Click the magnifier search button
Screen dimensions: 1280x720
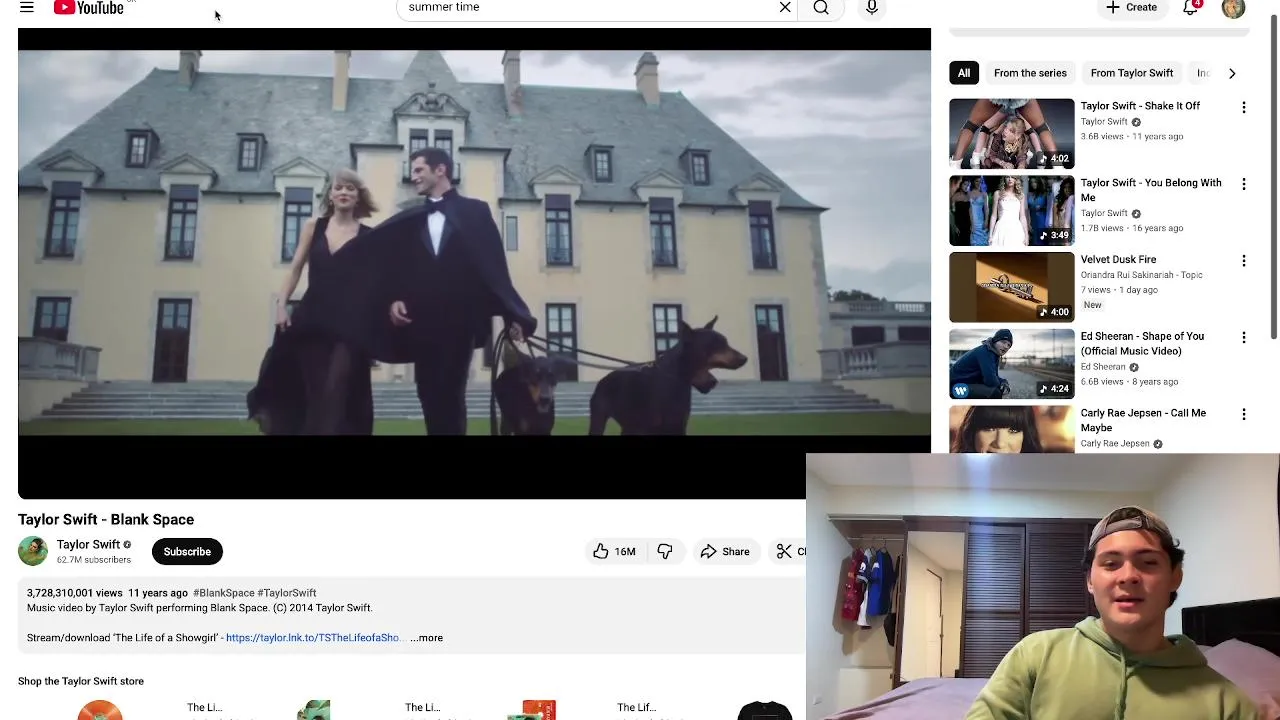click(821, 8)
